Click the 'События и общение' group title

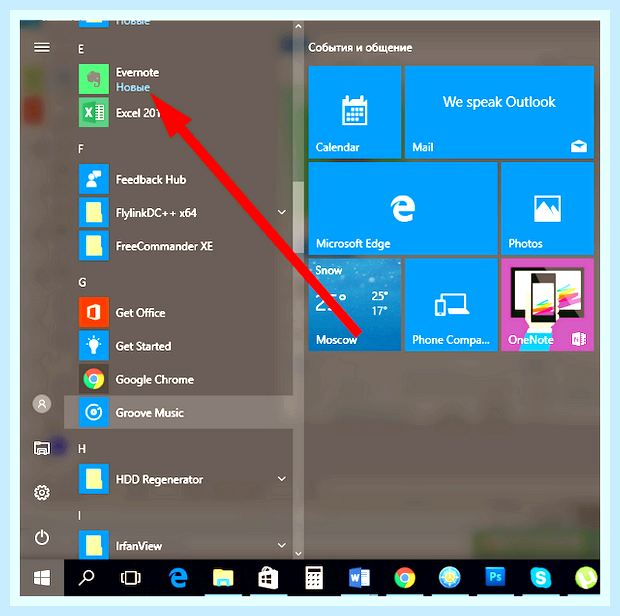pyautogui.click(x=360, y=48)
